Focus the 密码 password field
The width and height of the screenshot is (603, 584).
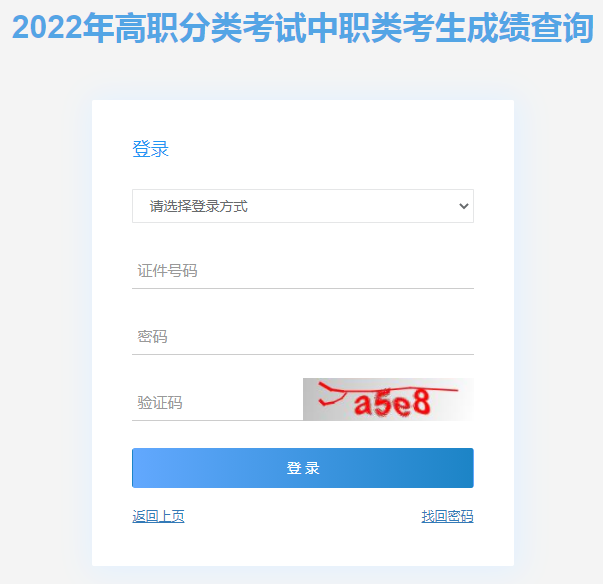point(303,337)
